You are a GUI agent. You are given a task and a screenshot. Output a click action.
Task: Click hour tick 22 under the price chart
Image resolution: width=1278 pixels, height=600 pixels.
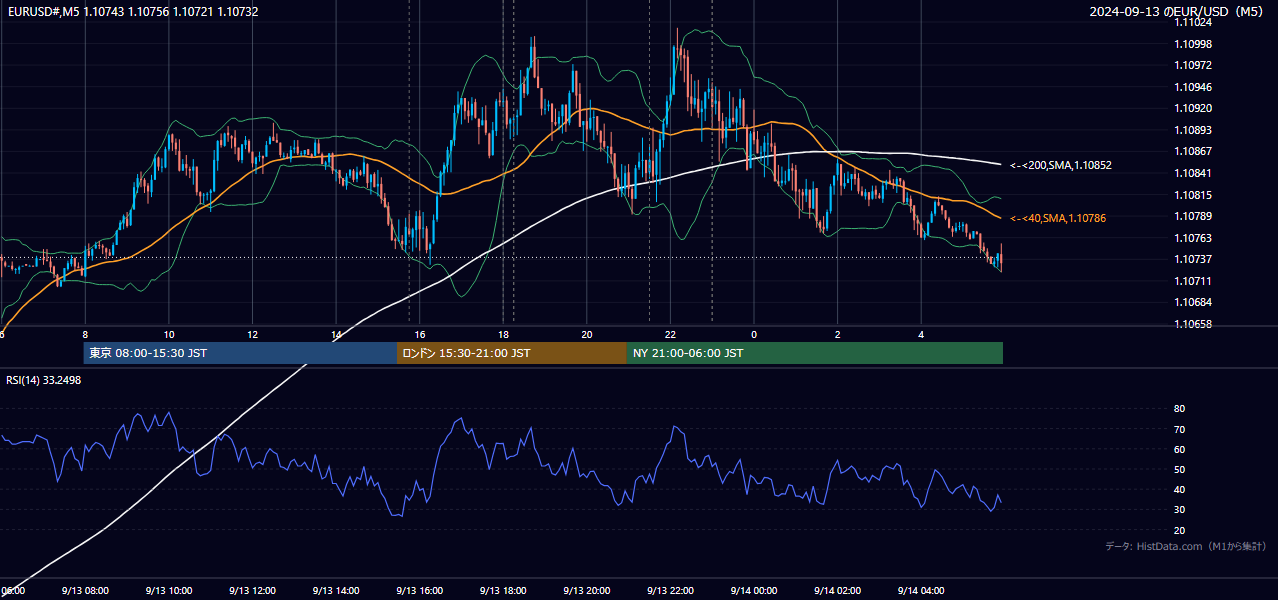670,334
